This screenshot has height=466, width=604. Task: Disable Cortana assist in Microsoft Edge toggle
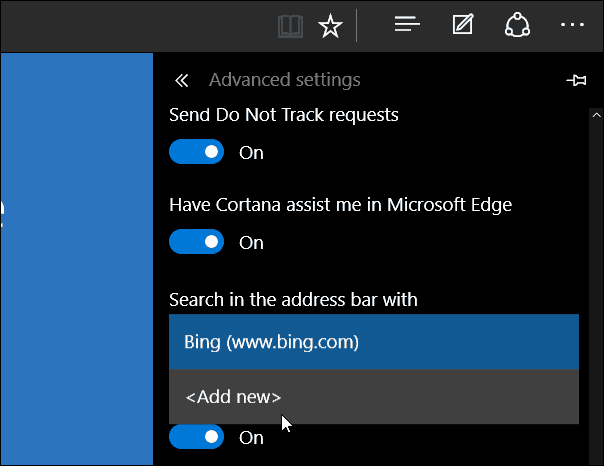click(x=196, y=242)
